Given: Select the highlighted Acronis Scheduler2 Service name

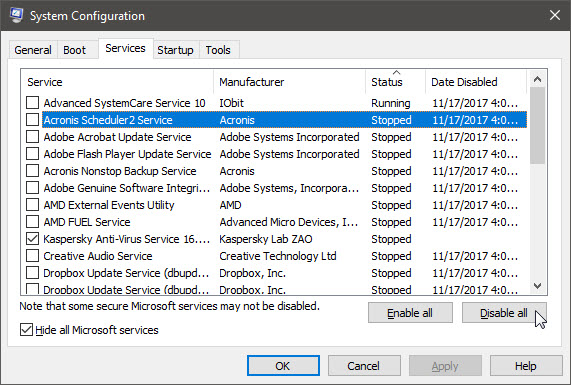Looking at the screenshot, I should (108, 120).
